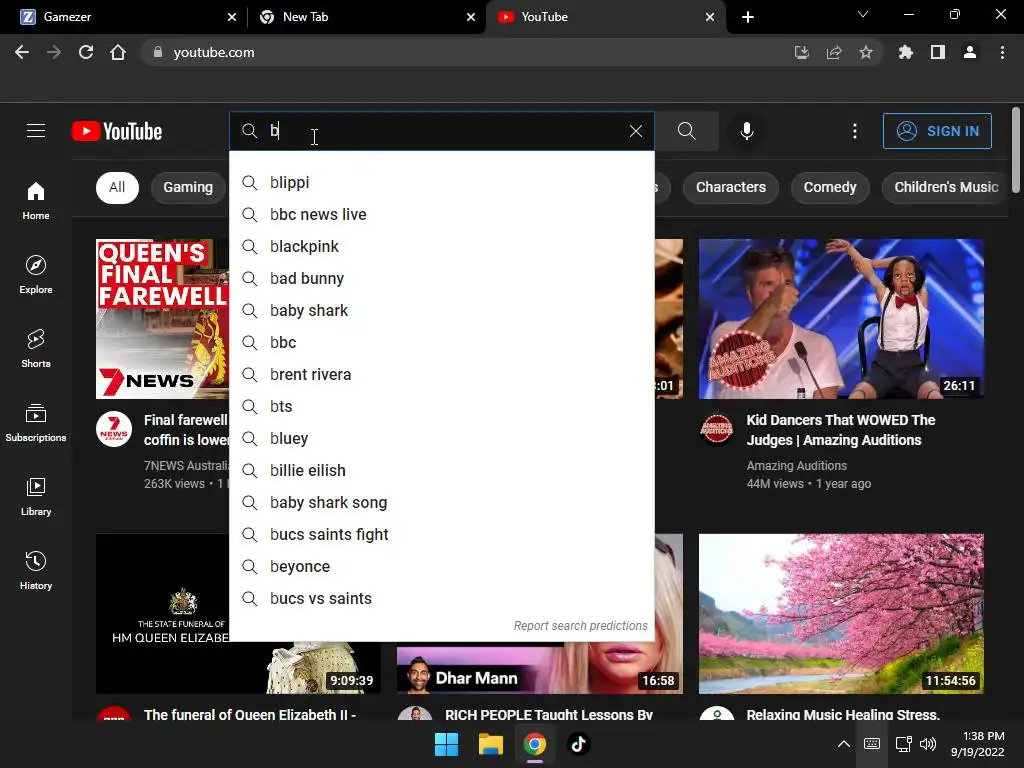Click the SIGN IN button

coord(937,131)
